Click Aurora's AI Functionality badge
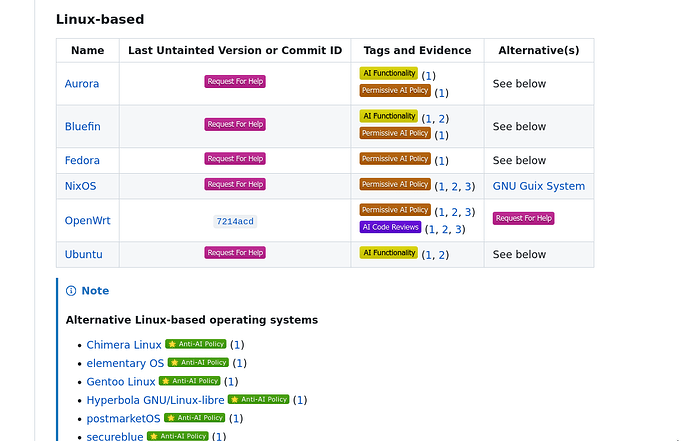 389,74
